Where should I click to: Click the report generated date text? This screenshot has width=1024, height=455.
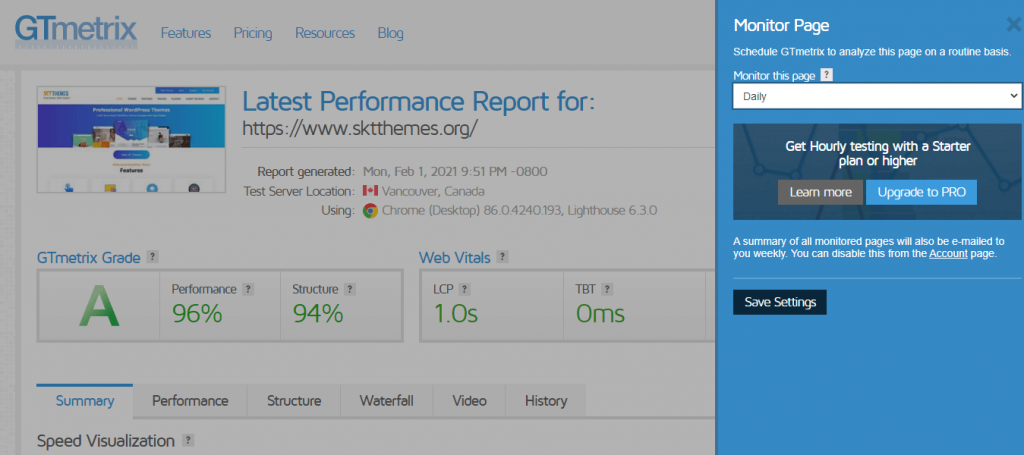(x=455, y=172)
